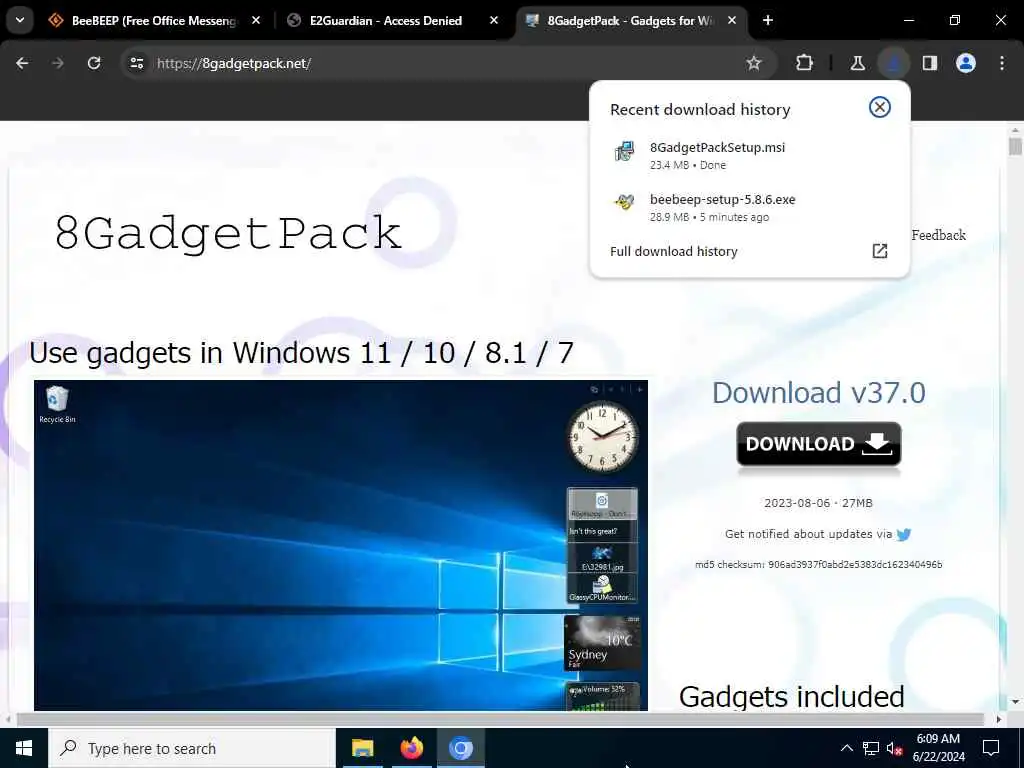
Task: Open beebeep-setup-5.8.6.exe download entry
Action: (748, 208)
